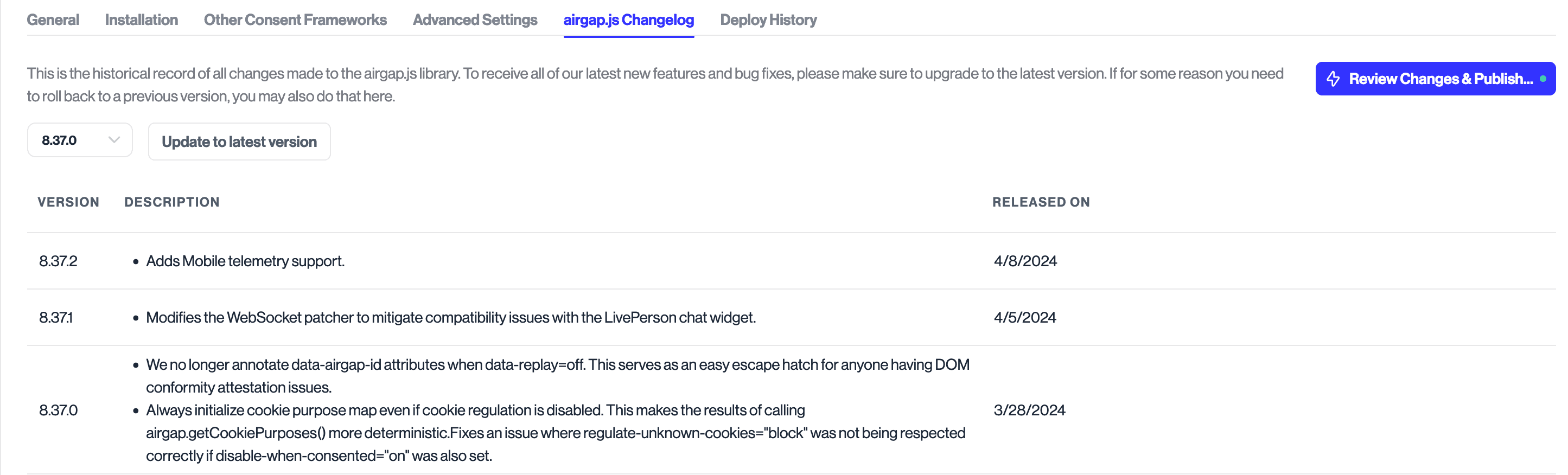Expand the version picker to roll back
The image size is (1568, 475).
point(79,140)
